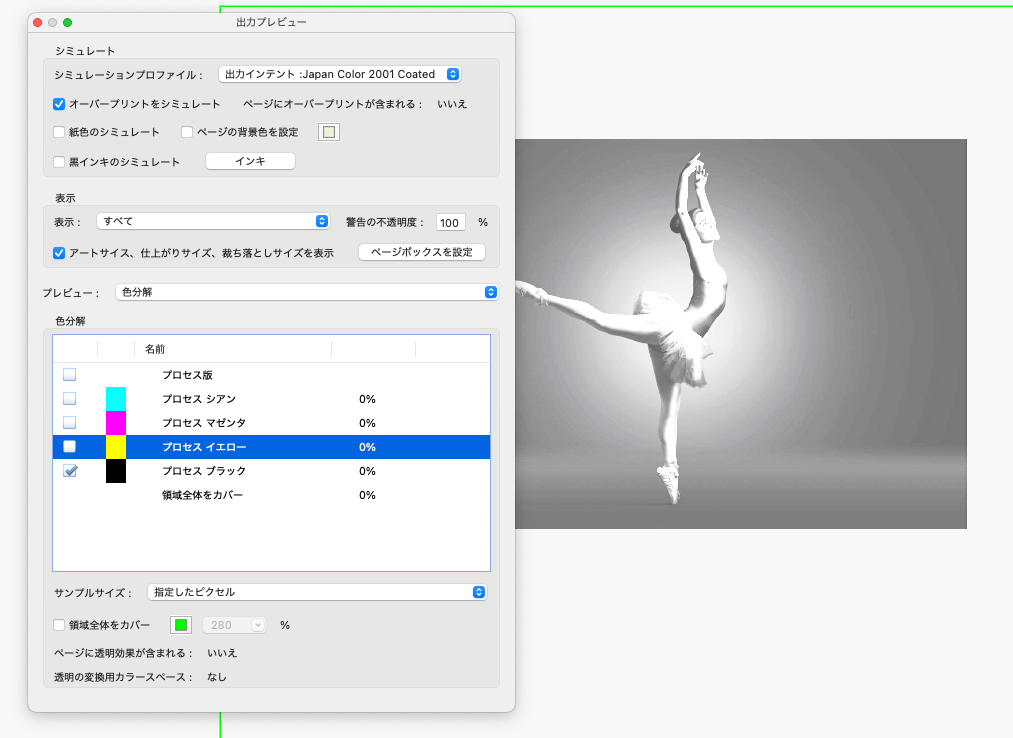Enable 黒インキのシミュレート option
Image resolution: width=1013 pixels, height=738 pixels.
(x=58, y=160)
